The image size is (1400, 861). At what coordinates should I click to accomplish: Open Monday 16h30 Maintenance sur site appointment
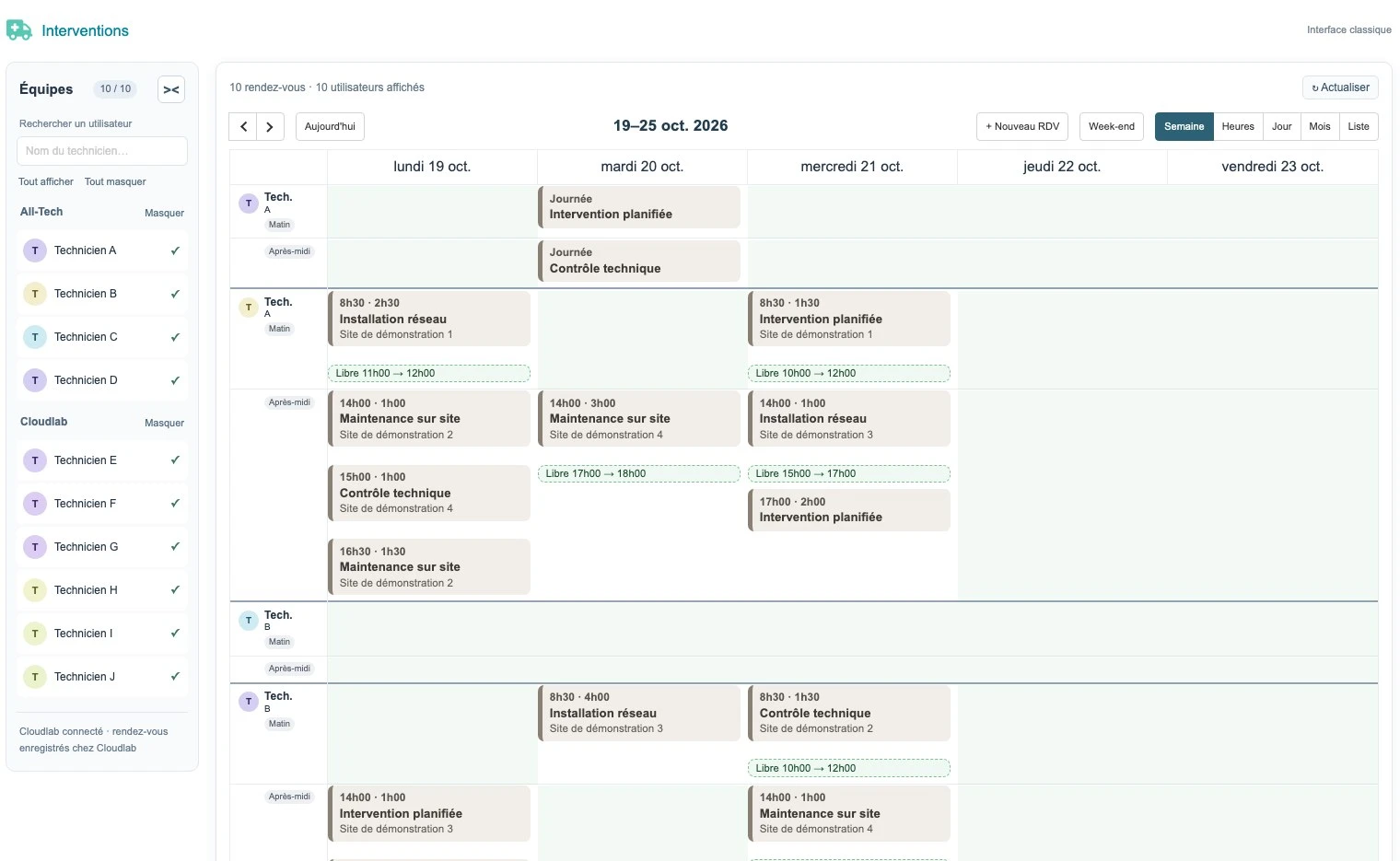click(429, 566)
